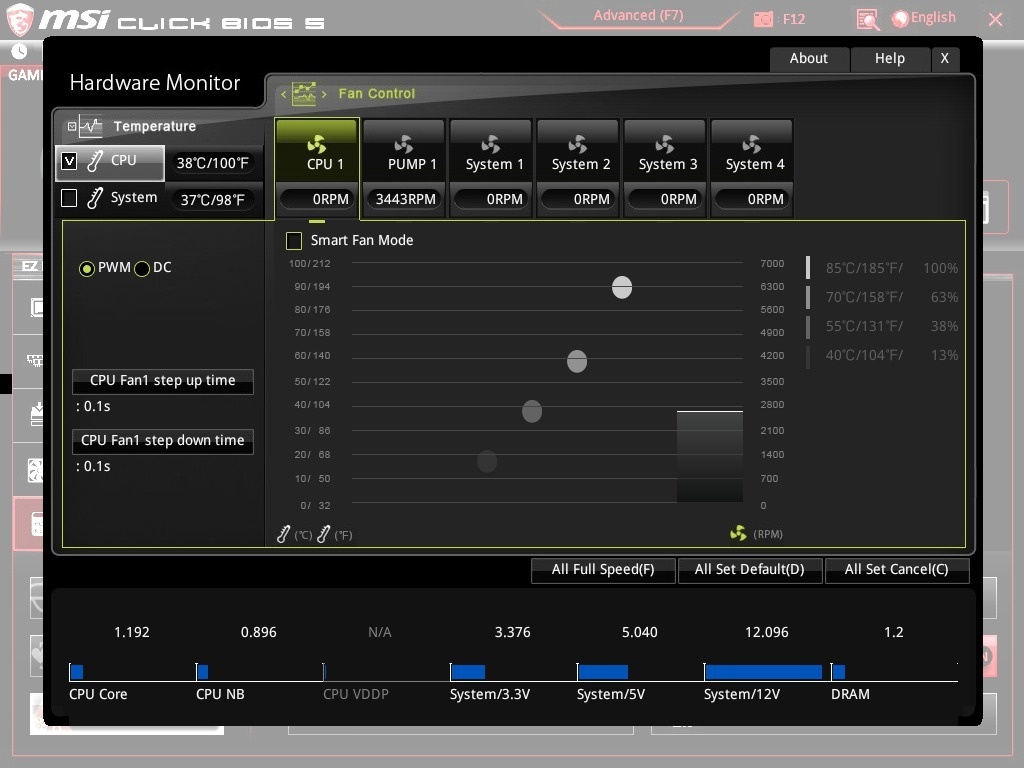Click the clock icon under the MSI logo
1024x768 pixels.
[19, 51]
